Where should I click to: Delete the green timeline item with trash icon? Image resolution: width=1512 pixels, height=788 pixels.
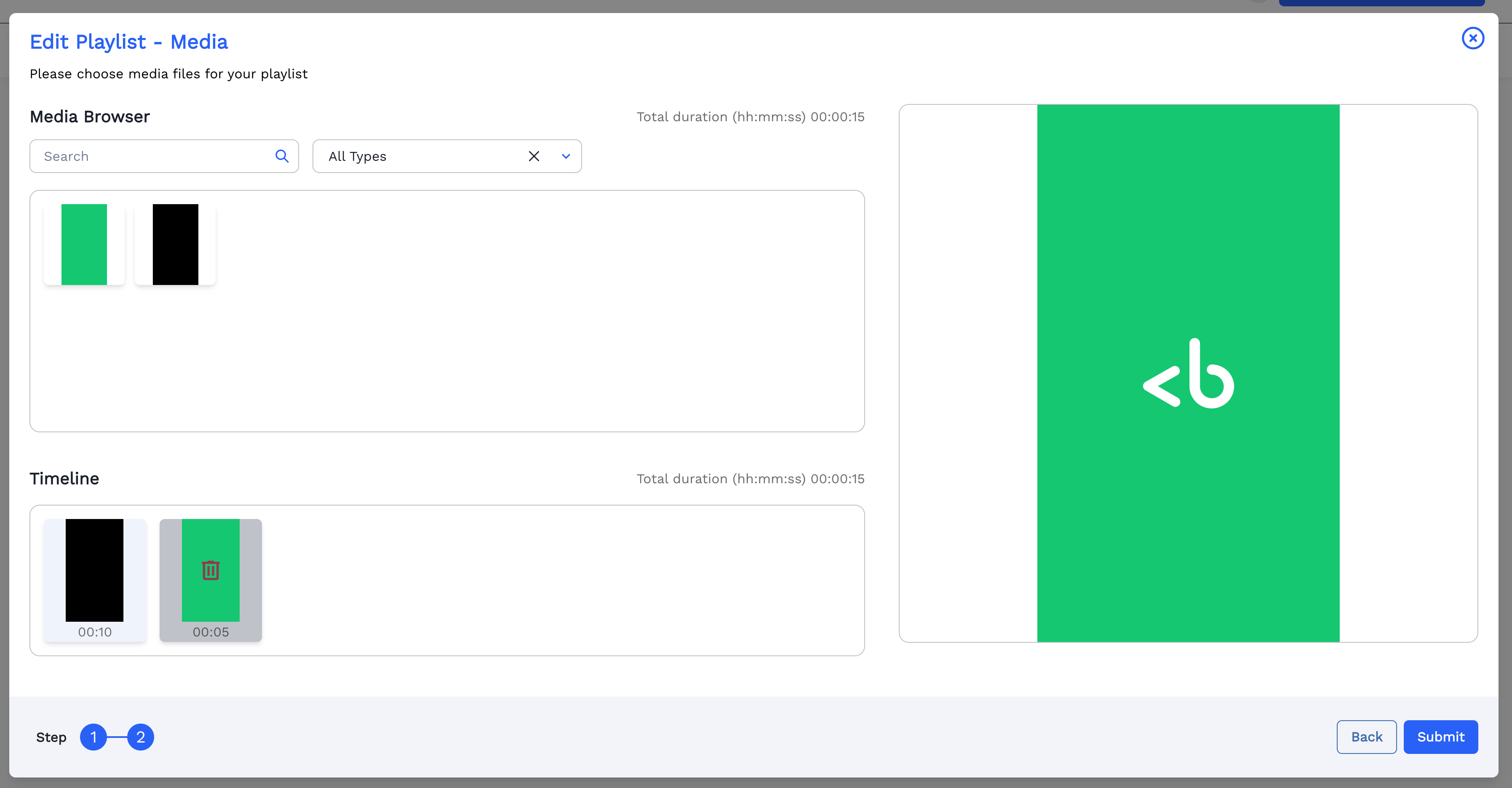pos(211,570)
